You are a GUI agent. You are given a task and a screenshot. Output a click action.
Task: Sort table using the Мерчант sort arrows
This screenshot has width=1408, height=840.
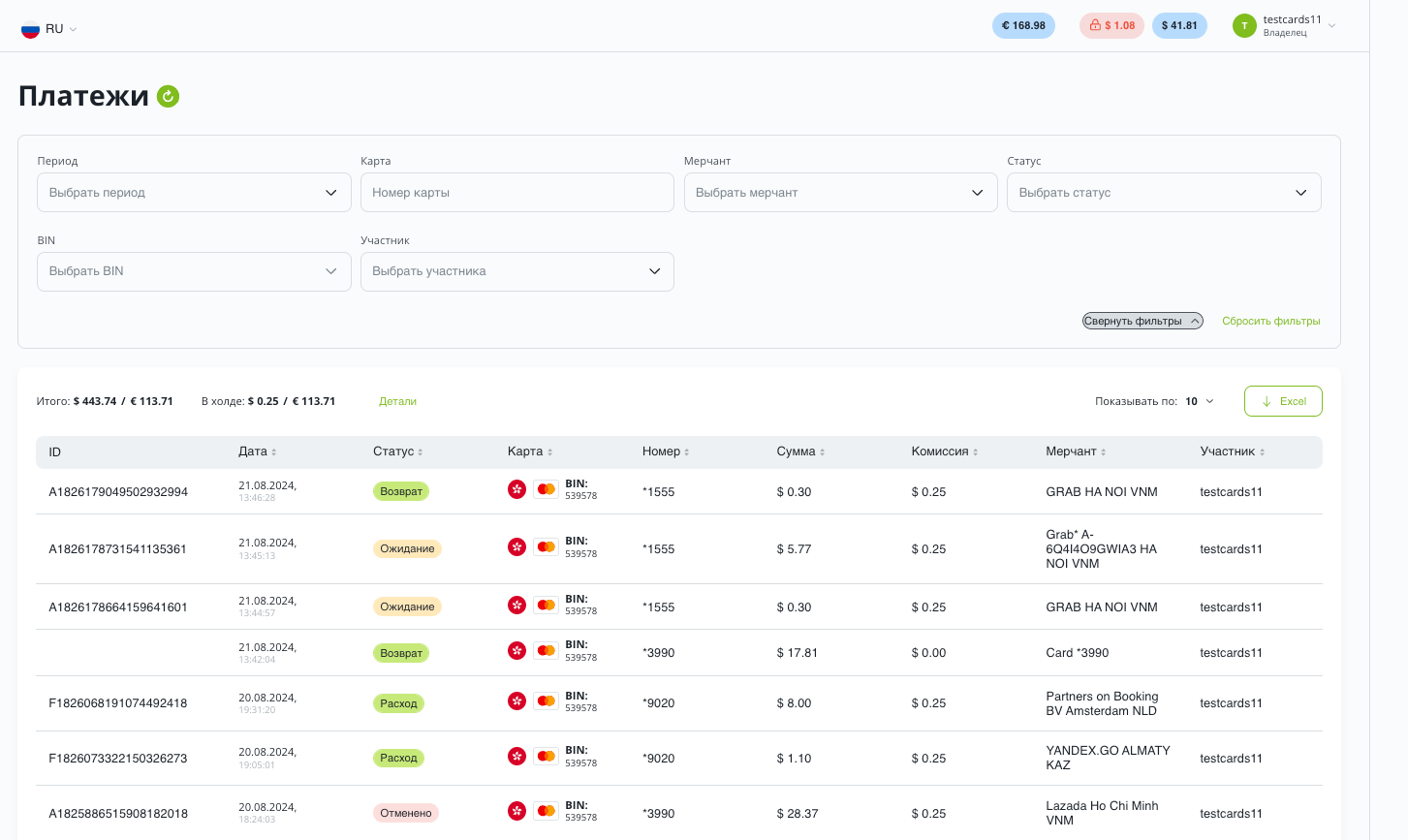tap(1104, 452)
